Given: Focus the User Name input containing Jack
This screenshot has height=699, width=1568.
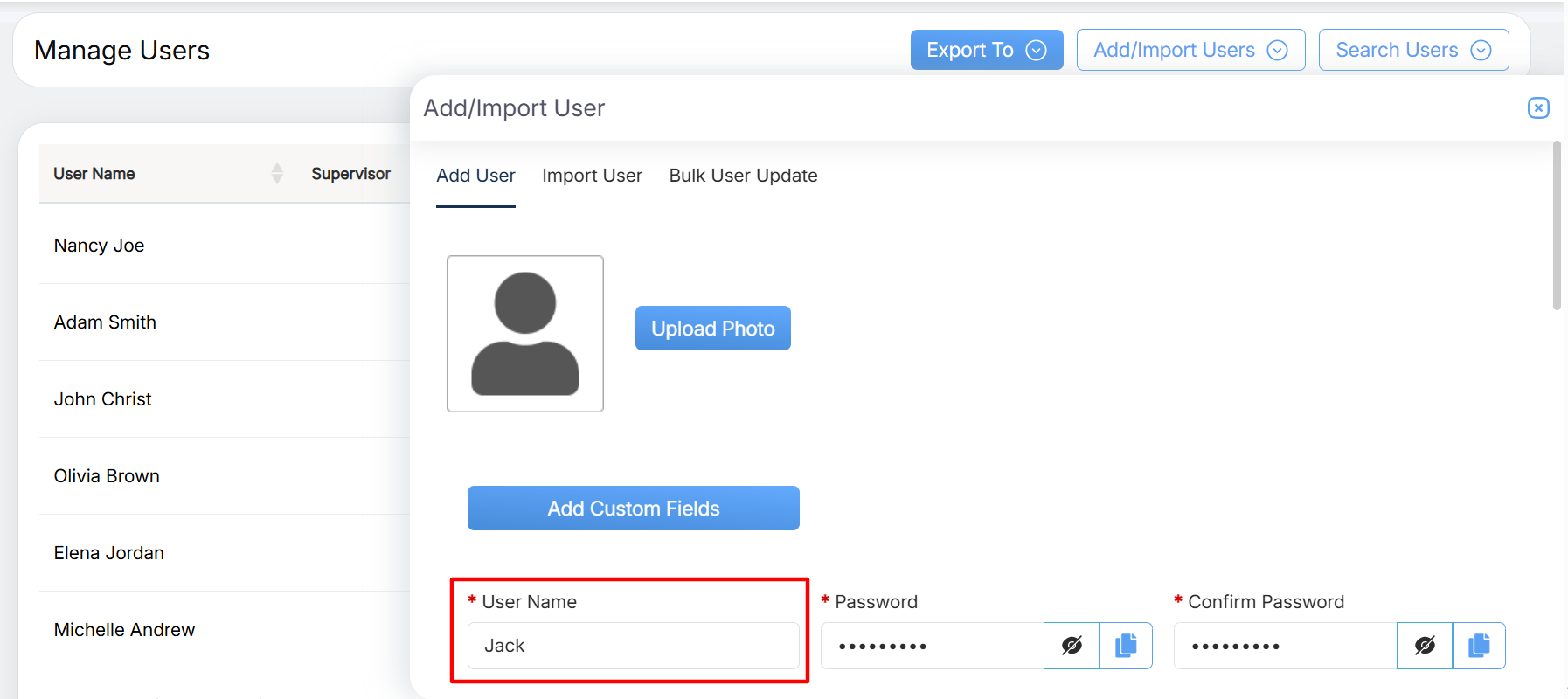Looking at the screenshot, I should tap(633, 646).
